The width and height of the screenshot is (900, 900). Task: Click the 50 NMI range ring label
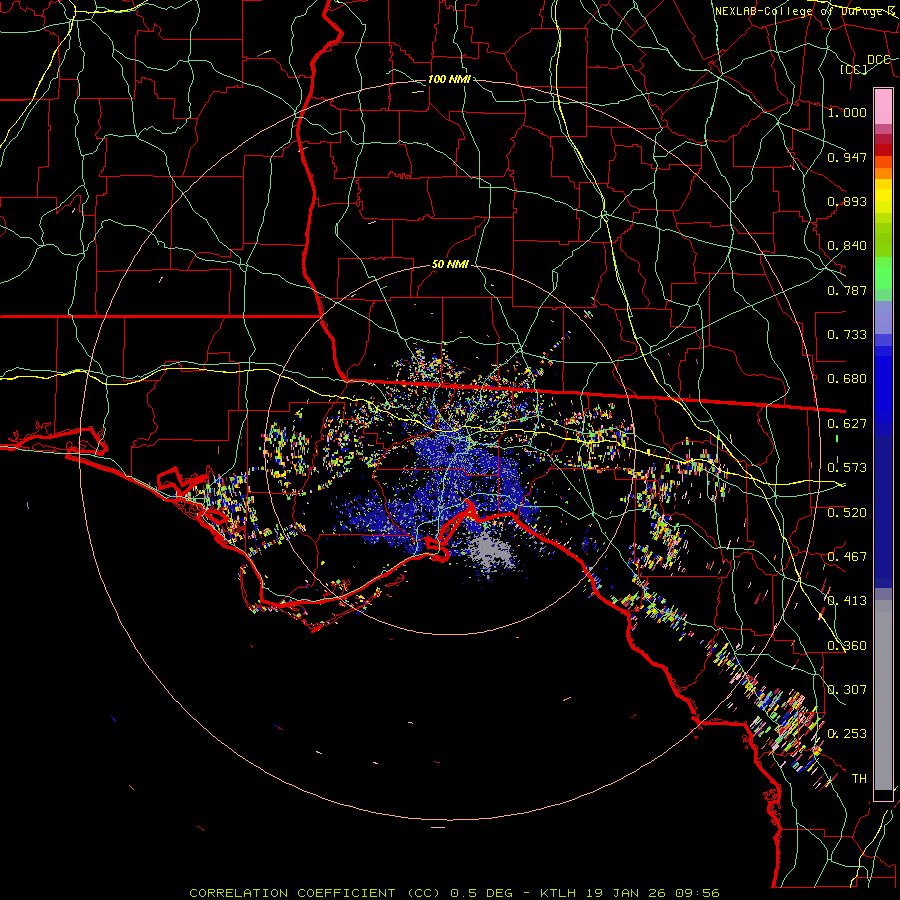[x=450, y=265]
